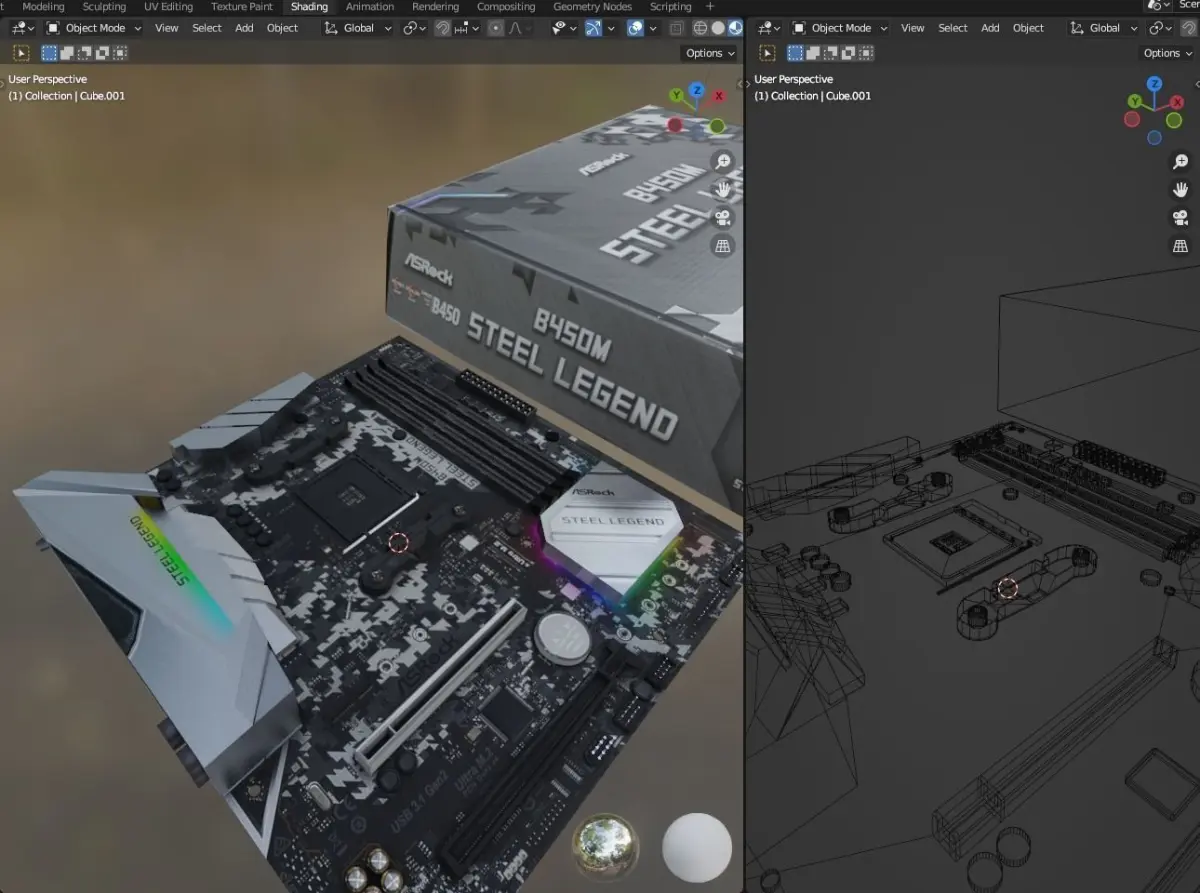Switch to the Animation workspace tab
This screenshot has height=893, width=1200.
[x=370, y=7]
